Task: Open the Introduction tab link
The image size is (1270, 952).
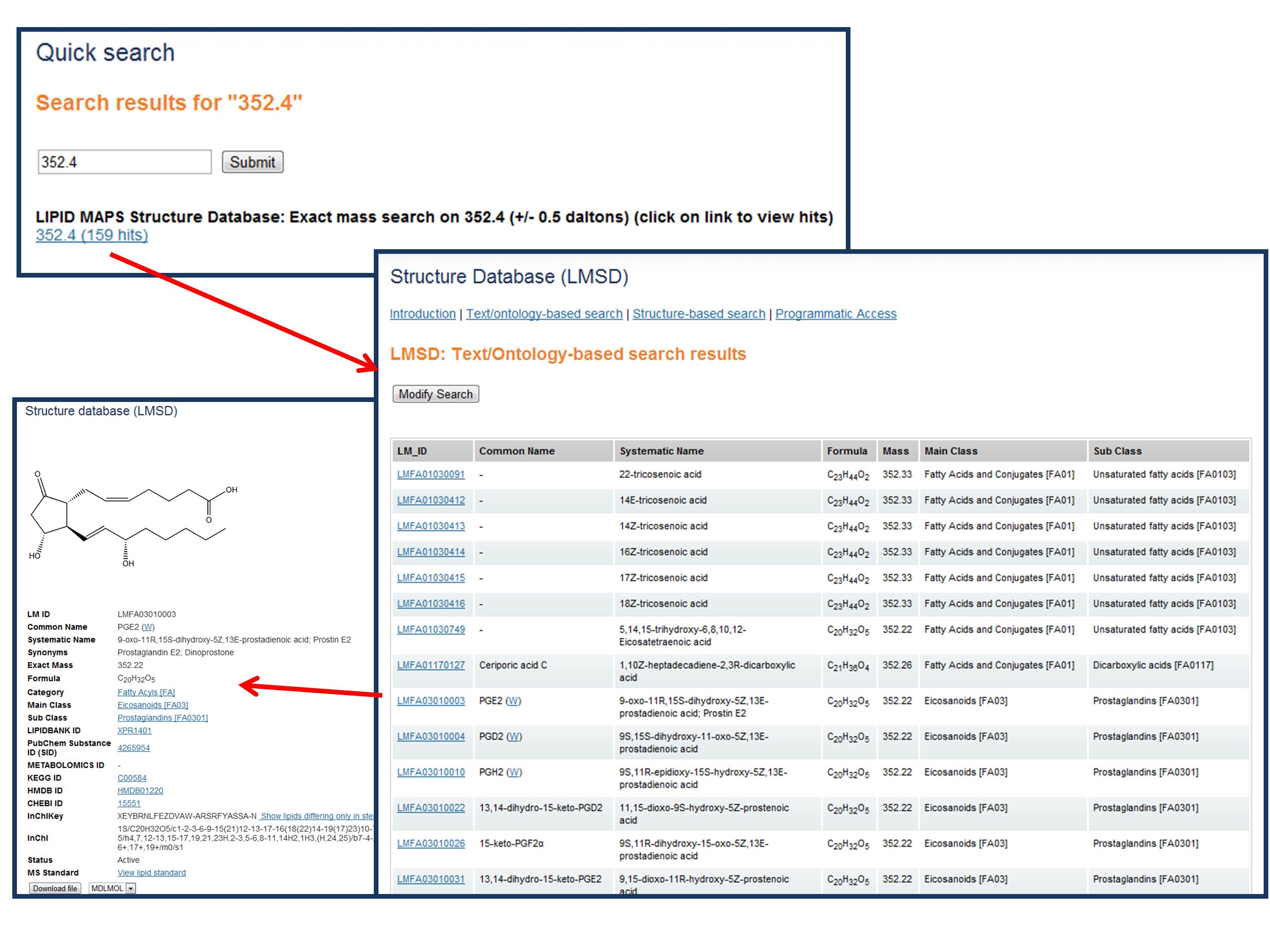Action: tap(422, 314)
